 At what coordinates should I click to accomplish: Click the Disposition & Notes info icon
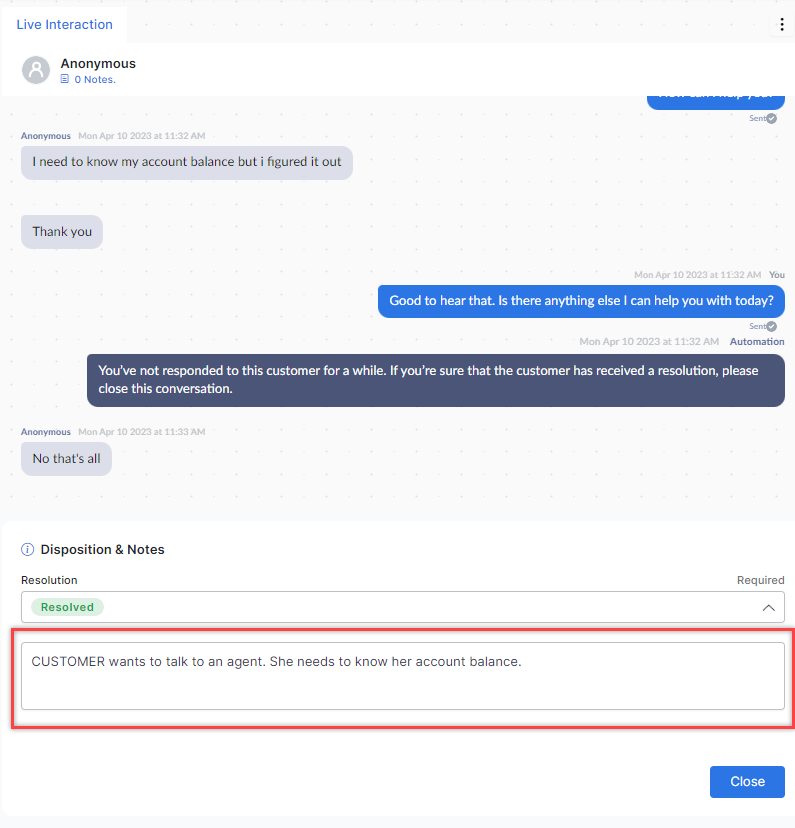click(27, 550)
